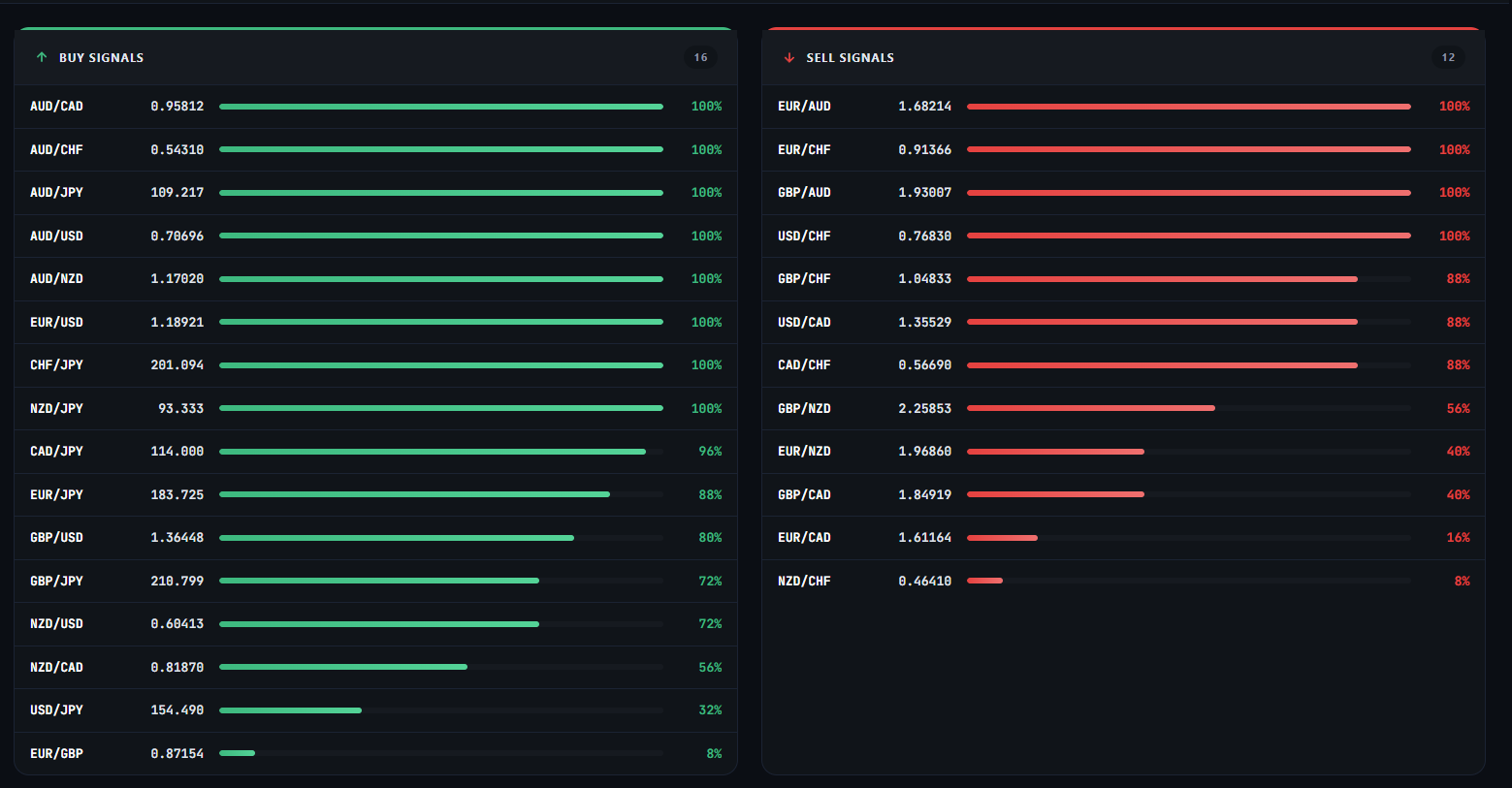Click the NZD/CHF red strength bar
The image size is (1512, 788).
(x=984, y=581)
